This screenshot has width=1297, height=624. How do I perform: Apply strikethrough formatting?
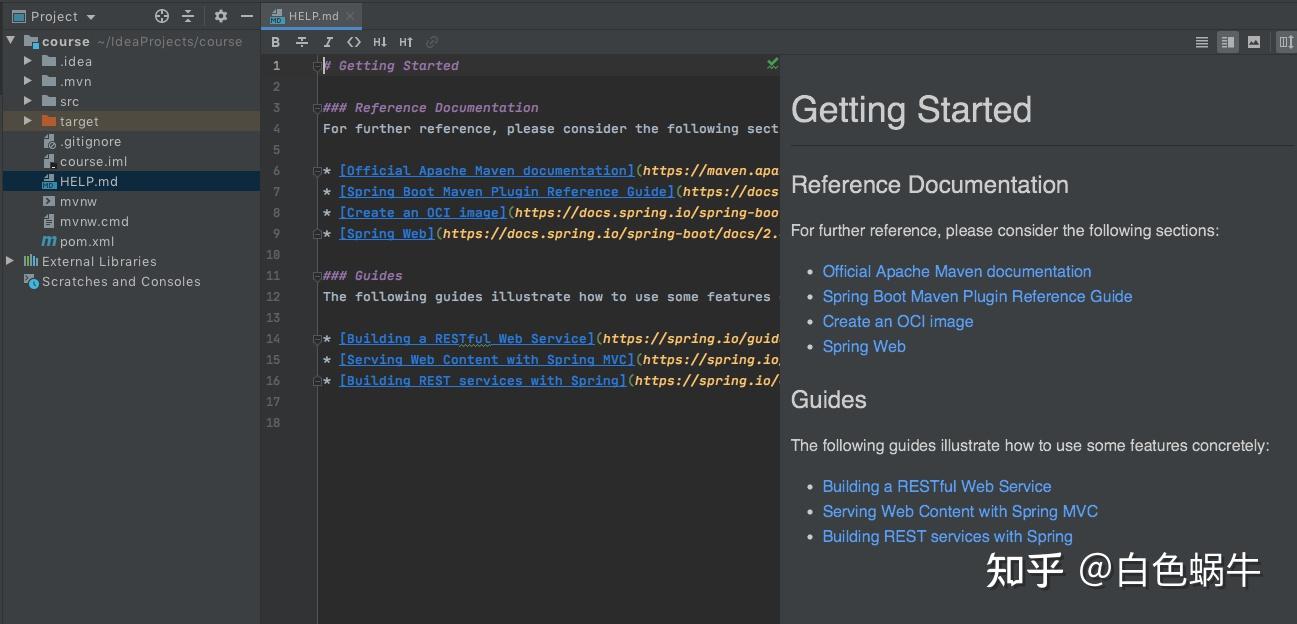[302, 42]
